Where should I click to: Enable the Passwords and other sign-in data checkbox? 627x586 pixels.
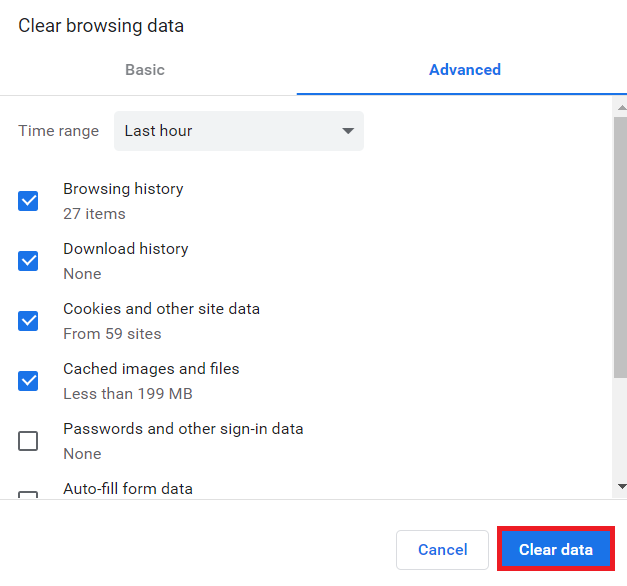28,441
